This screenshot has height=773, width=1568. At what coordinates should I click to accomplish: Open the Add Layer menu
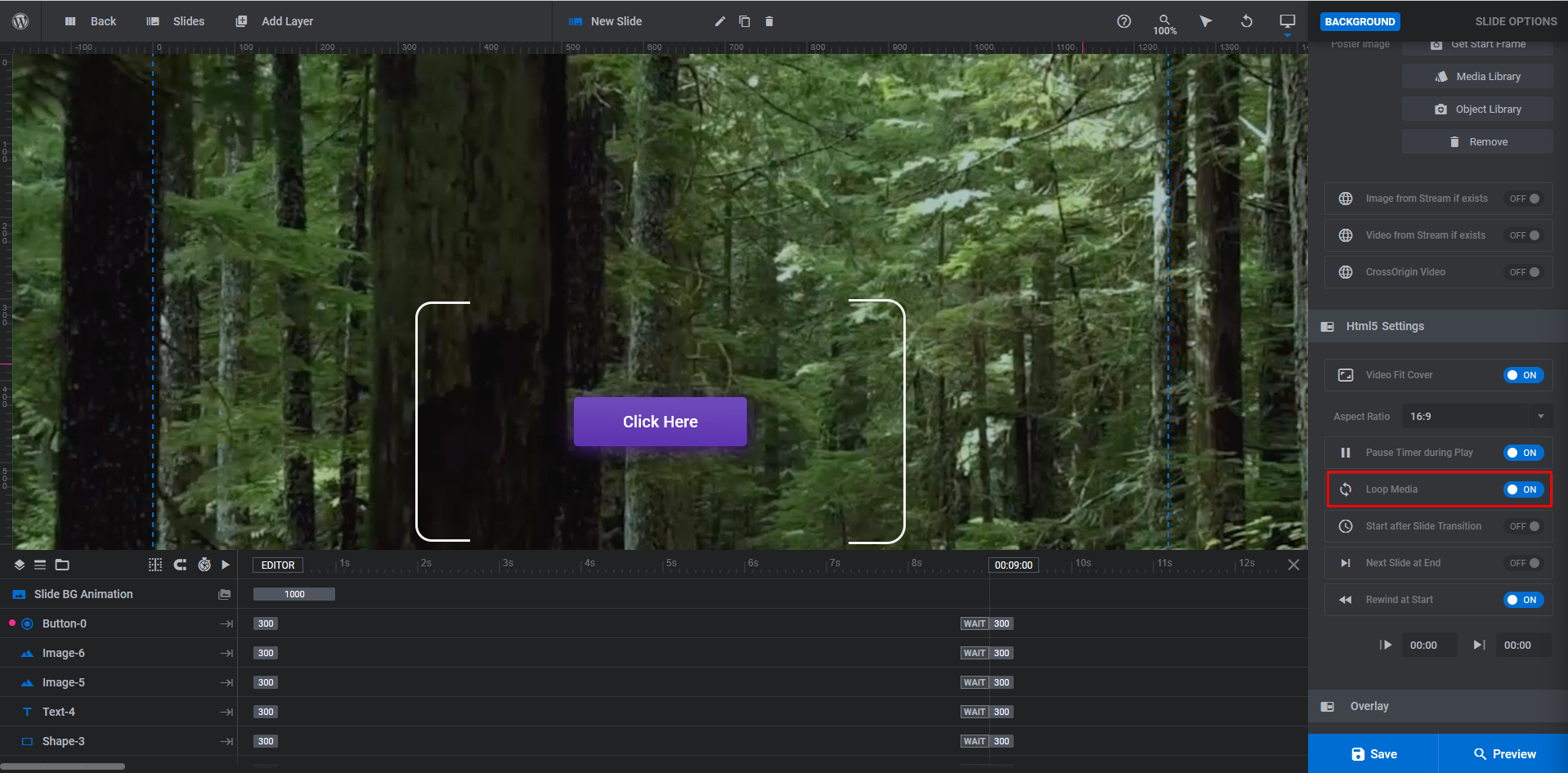[275, 21]
